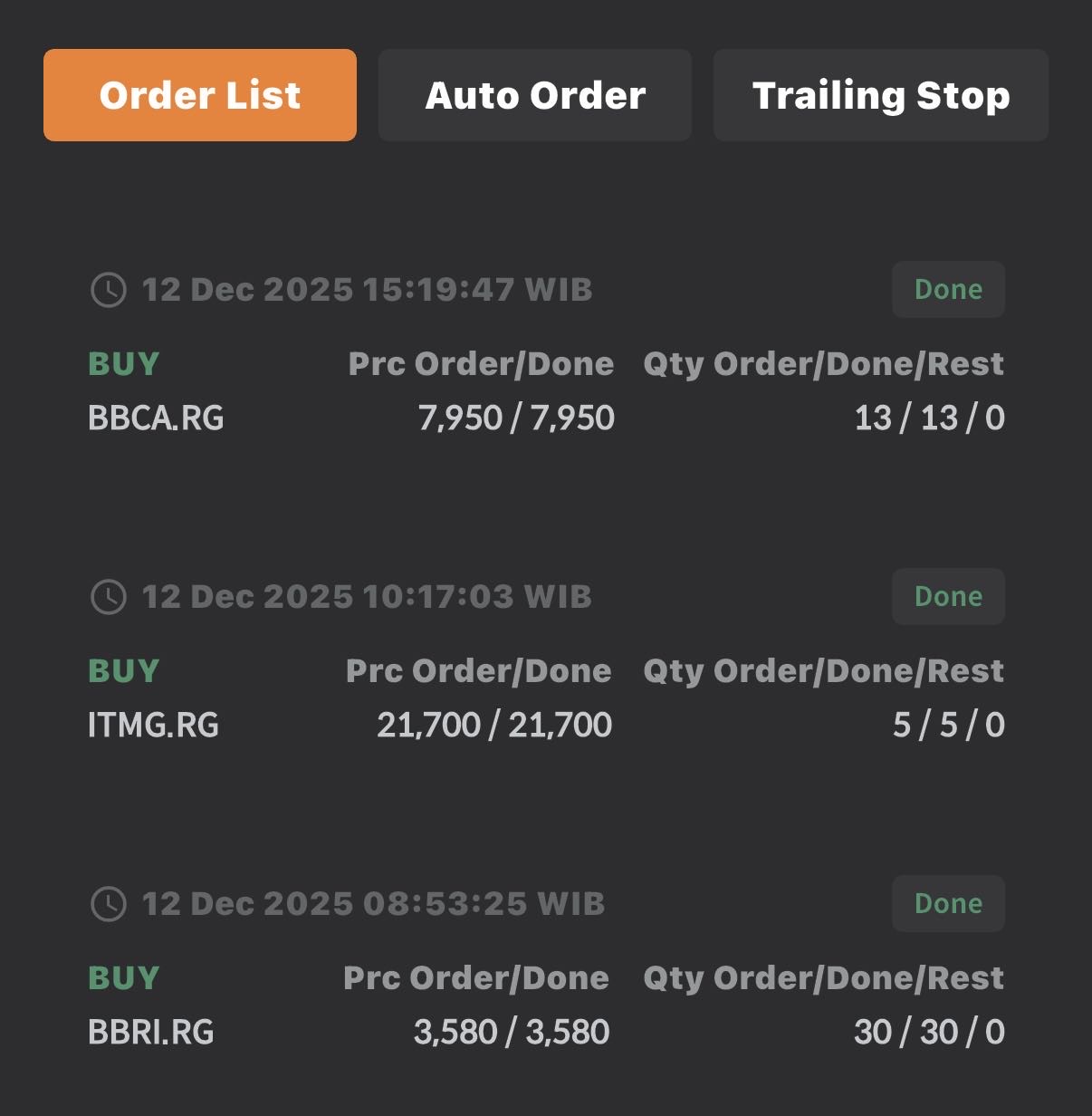The height and width of the screenshot is (1116, 1092).
Task: Click Done status badge for BBCA order
Action: point(948,290)
